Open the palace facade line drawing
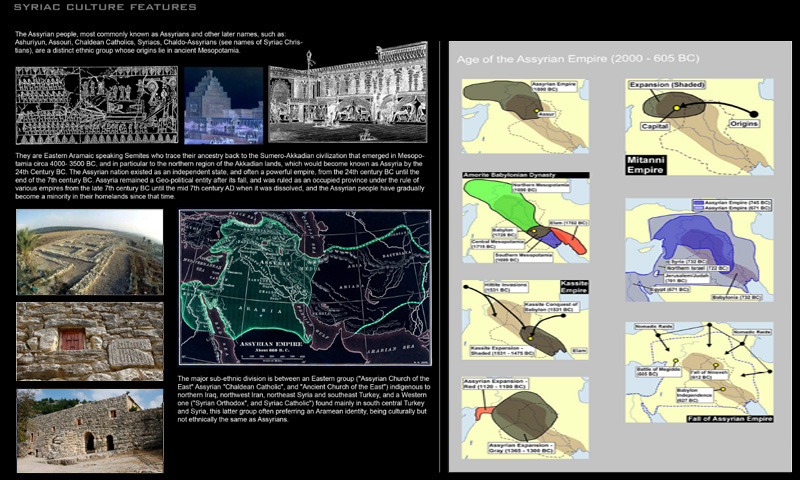This screenshot has width=800, height=480. tap(348, 93)
